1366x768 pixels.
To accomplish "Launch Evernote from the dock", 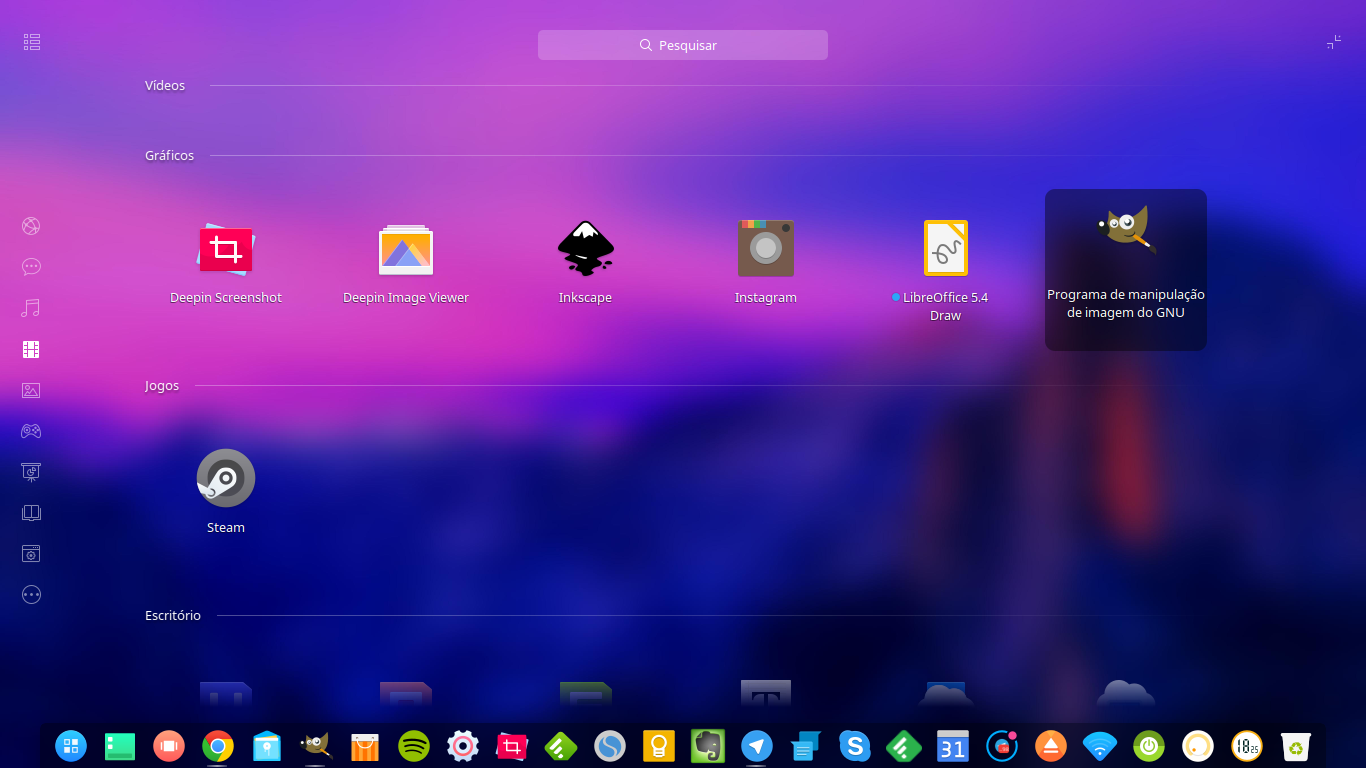I will (708, 745).
